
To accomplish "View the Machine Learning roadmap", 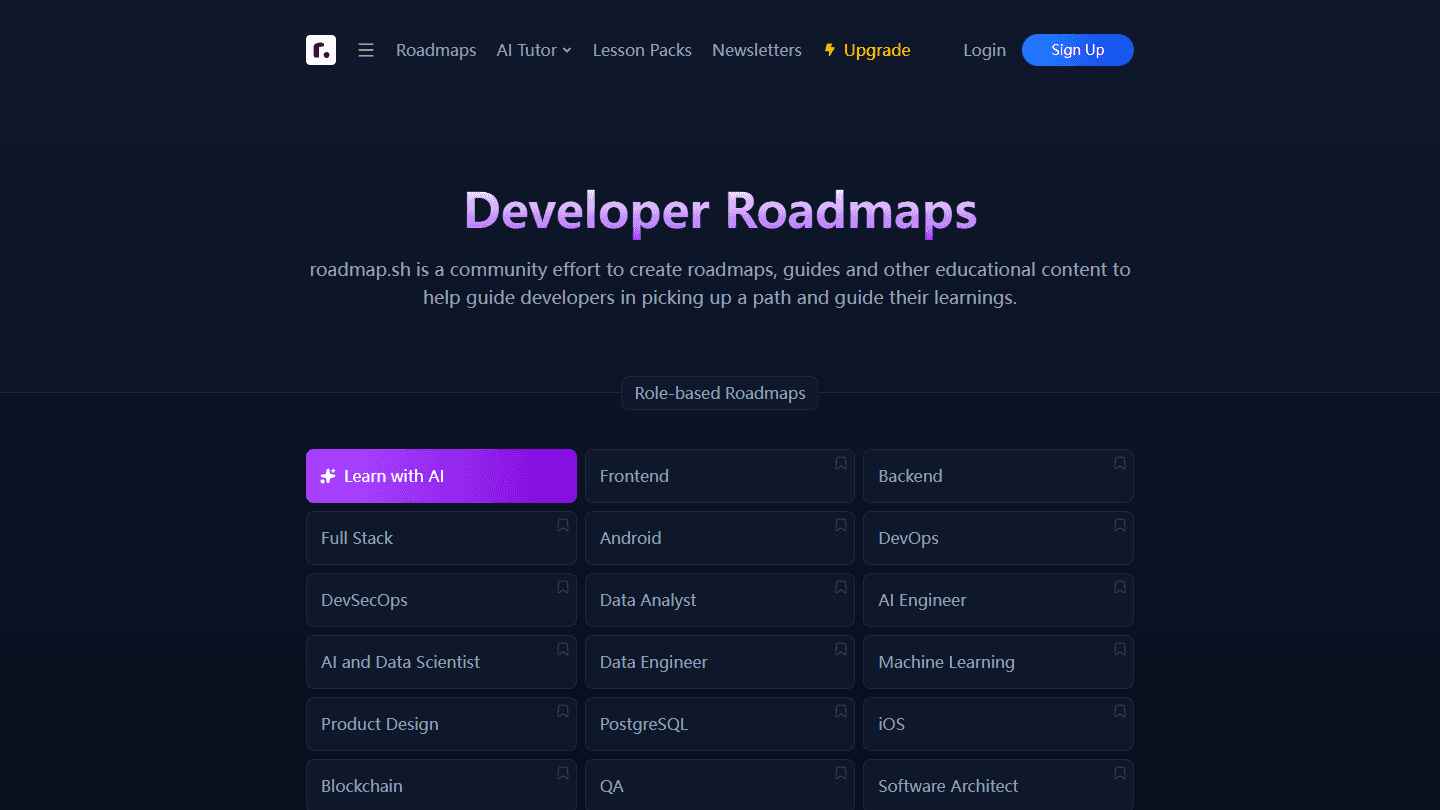I will point(998,662).
